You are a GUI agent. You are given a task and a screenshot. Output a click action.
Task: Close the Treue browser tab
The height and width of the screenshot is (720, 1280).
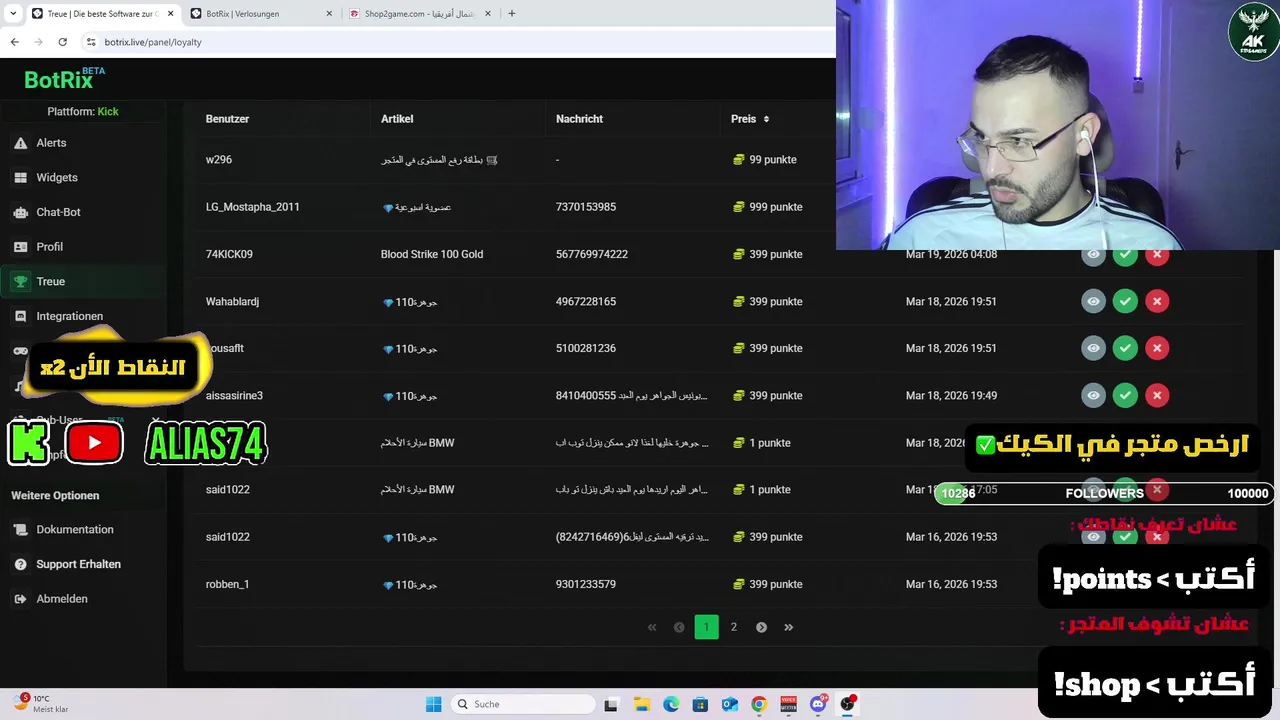point(170,14)
